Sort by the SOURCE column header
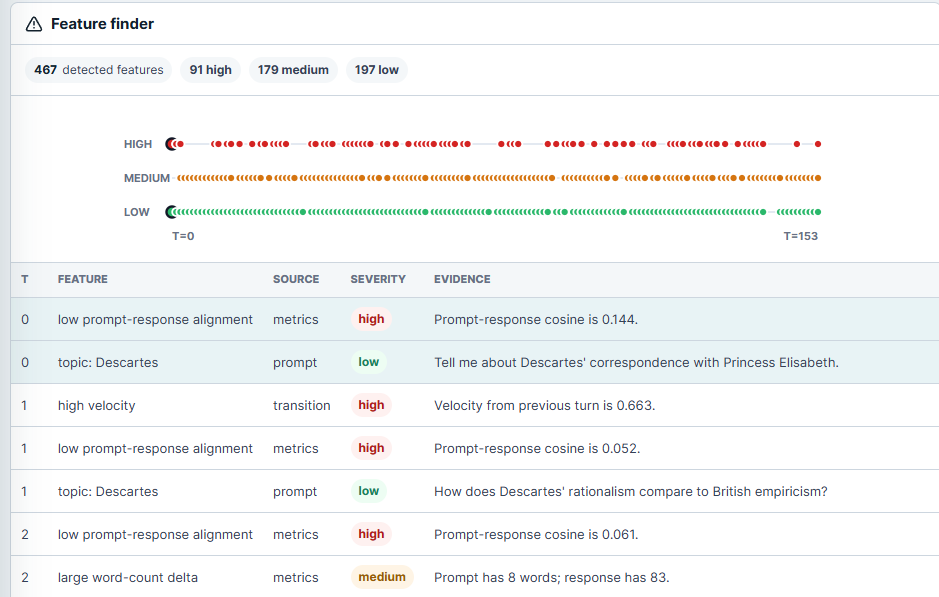939x597 pixels. [296, 280]
